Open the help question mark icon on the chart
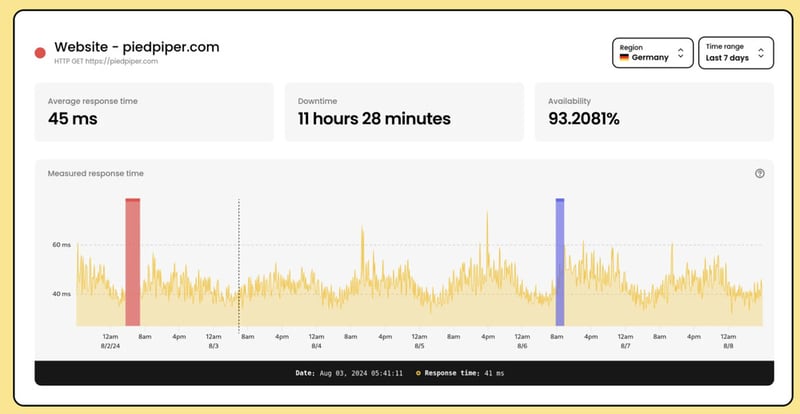 (x=759, y=173)
